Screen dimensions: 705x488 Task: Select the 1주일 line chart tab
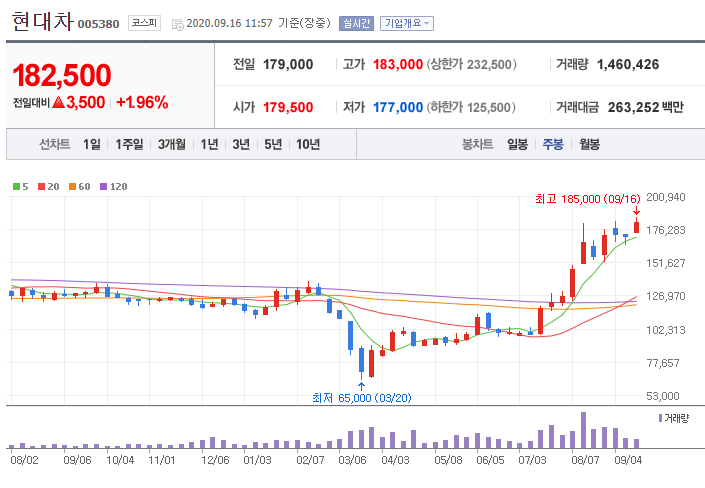tap(129, 144)
